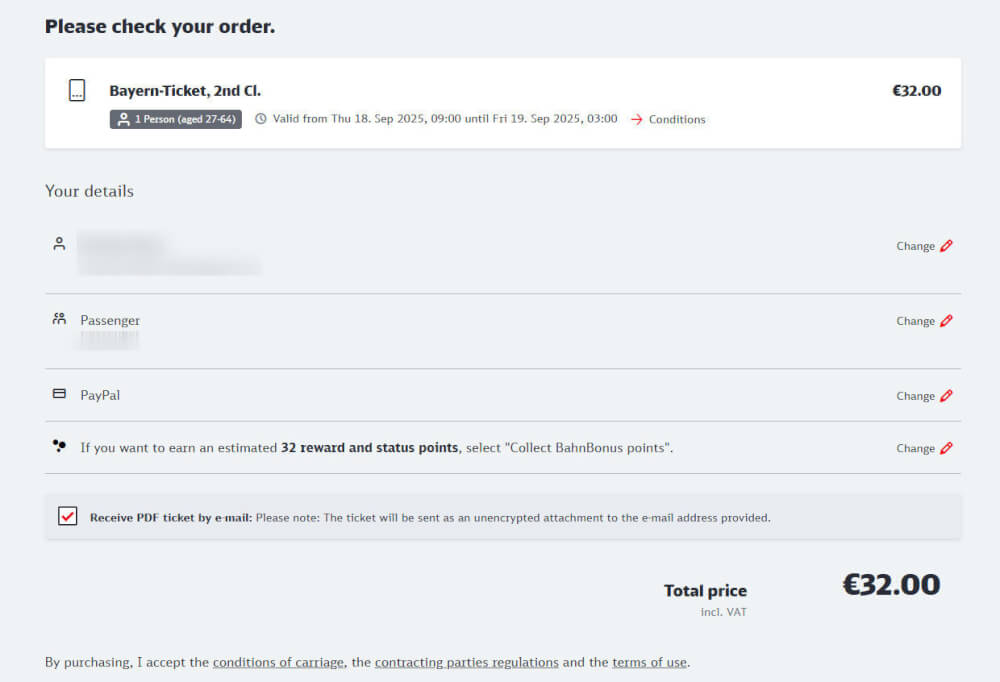
Task: Click the red arrow before Conditions
Action: tap(636, 119)
